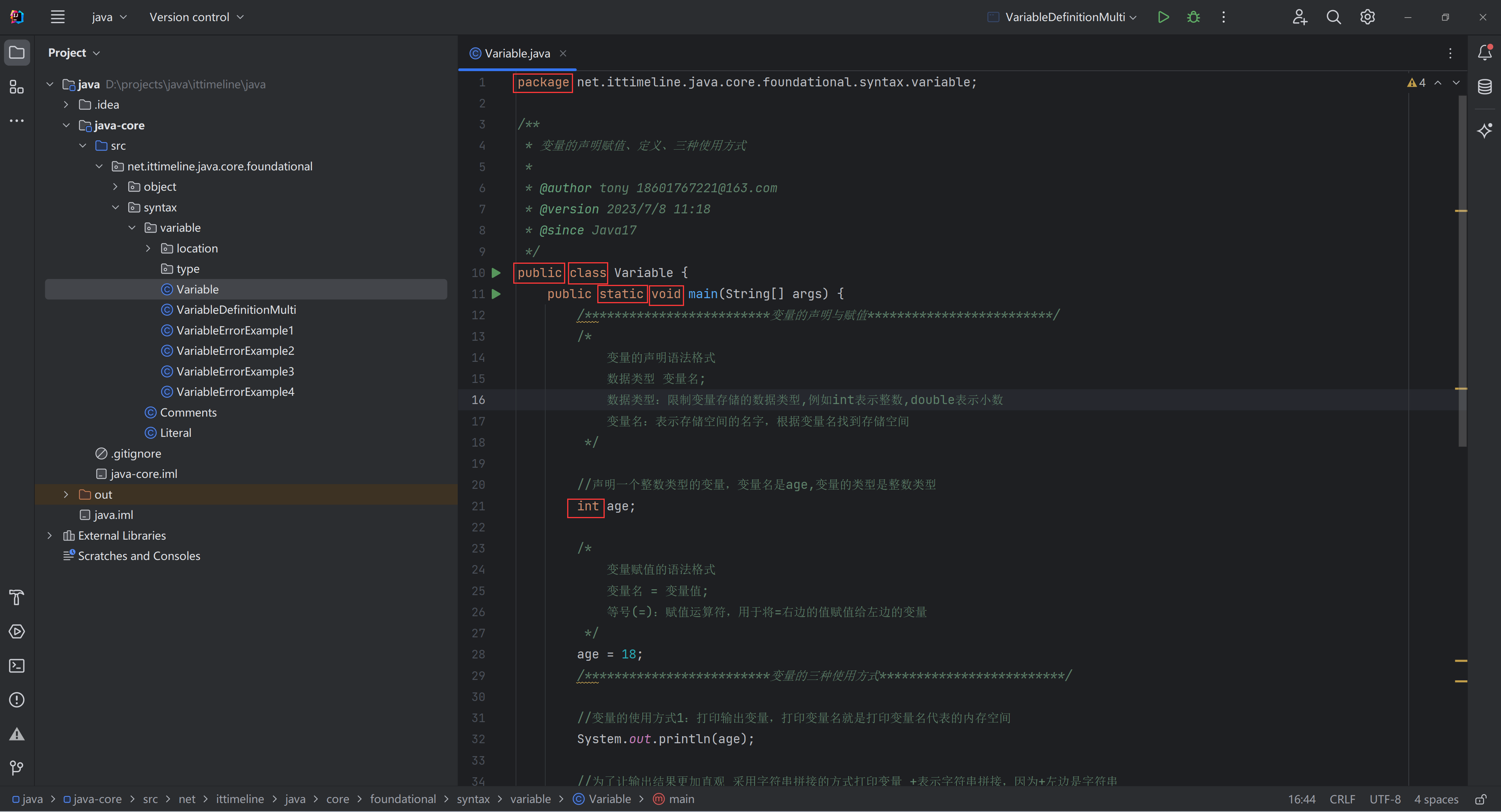
Task: Click the java-core breadcrumb
Action: (93, 799)
